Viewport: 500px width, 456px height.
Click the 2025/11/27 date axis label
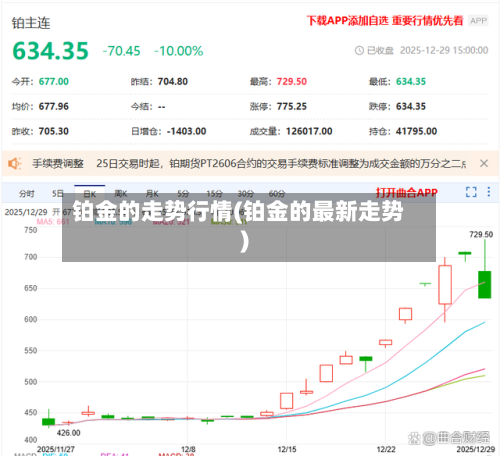pyautogui.click(x=56, y=449)
